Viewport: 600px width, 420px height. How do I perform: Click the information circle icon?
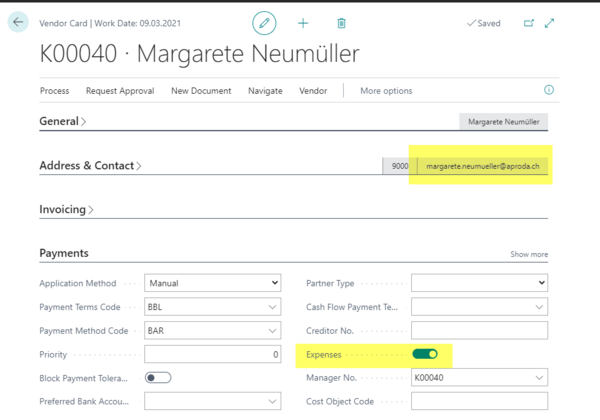[x=549, y=90]
